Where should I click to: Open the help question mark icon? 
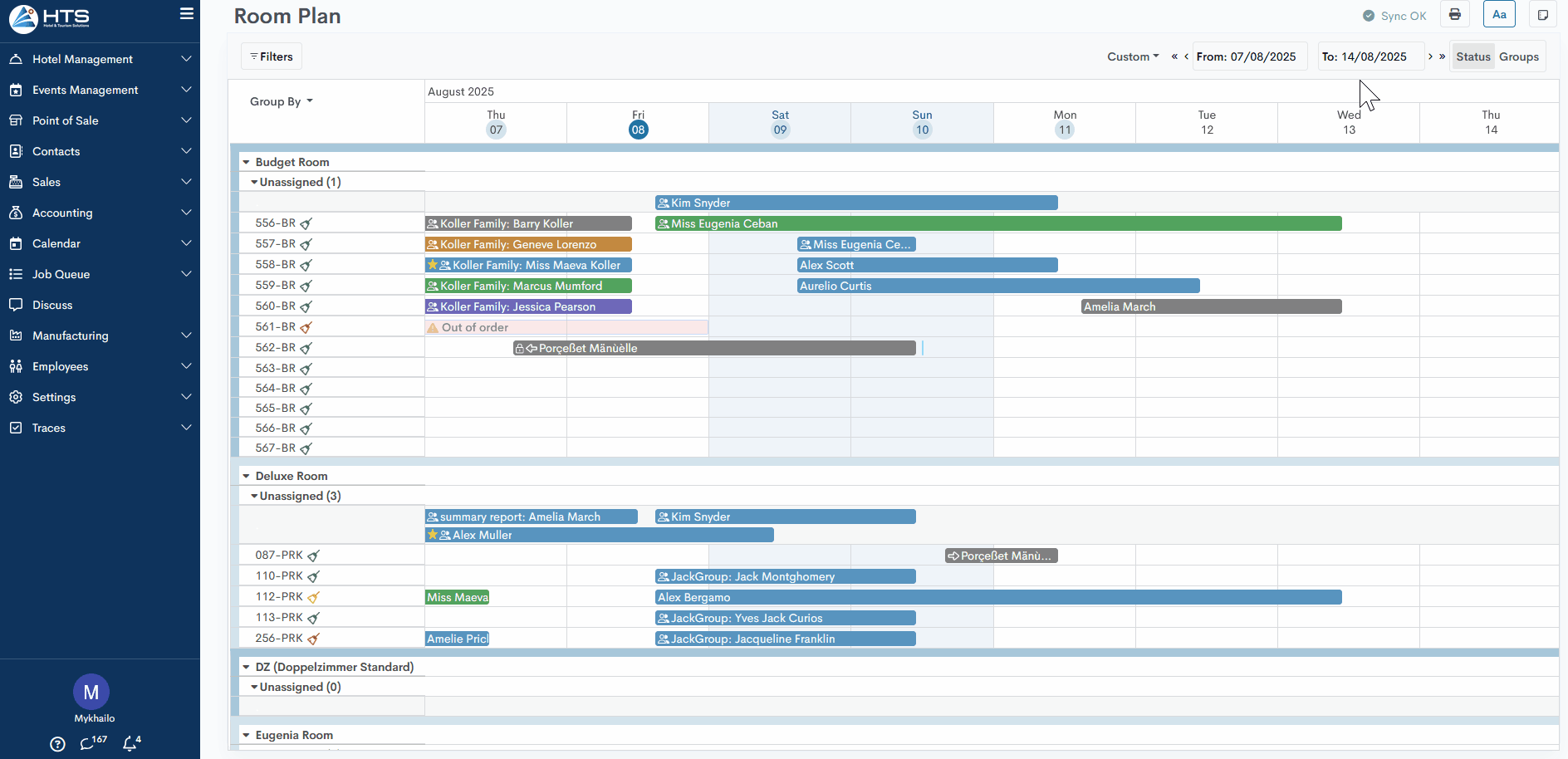pyautogui.click(x=57, y=744)
